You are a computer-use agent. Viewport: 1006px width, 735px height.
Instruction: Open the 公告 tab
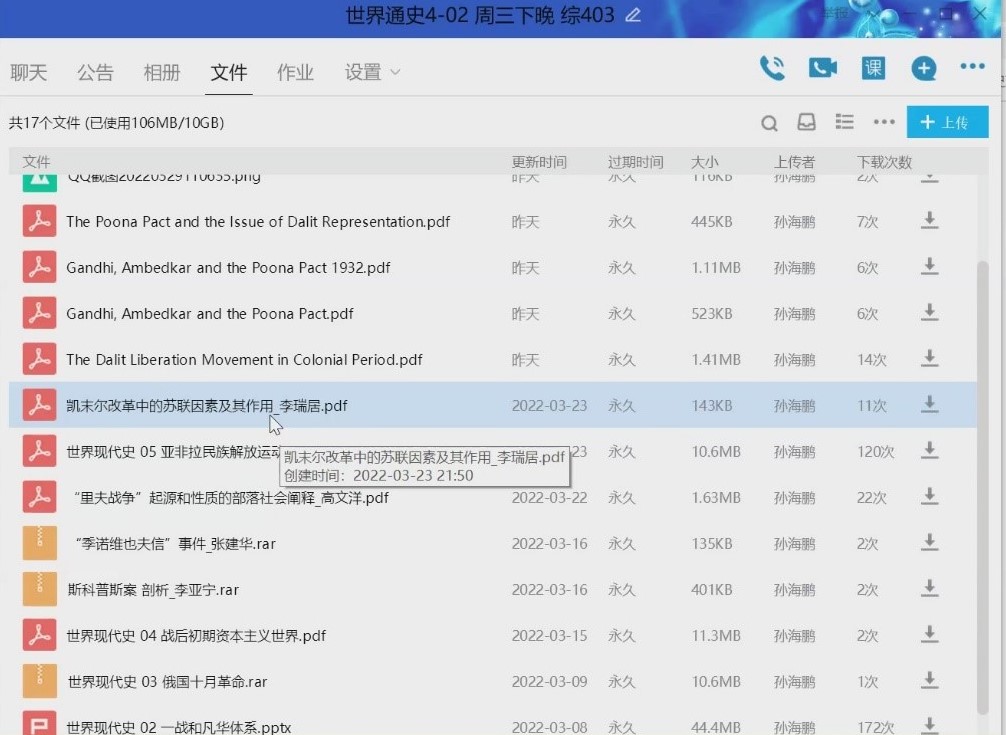point(95,72)
